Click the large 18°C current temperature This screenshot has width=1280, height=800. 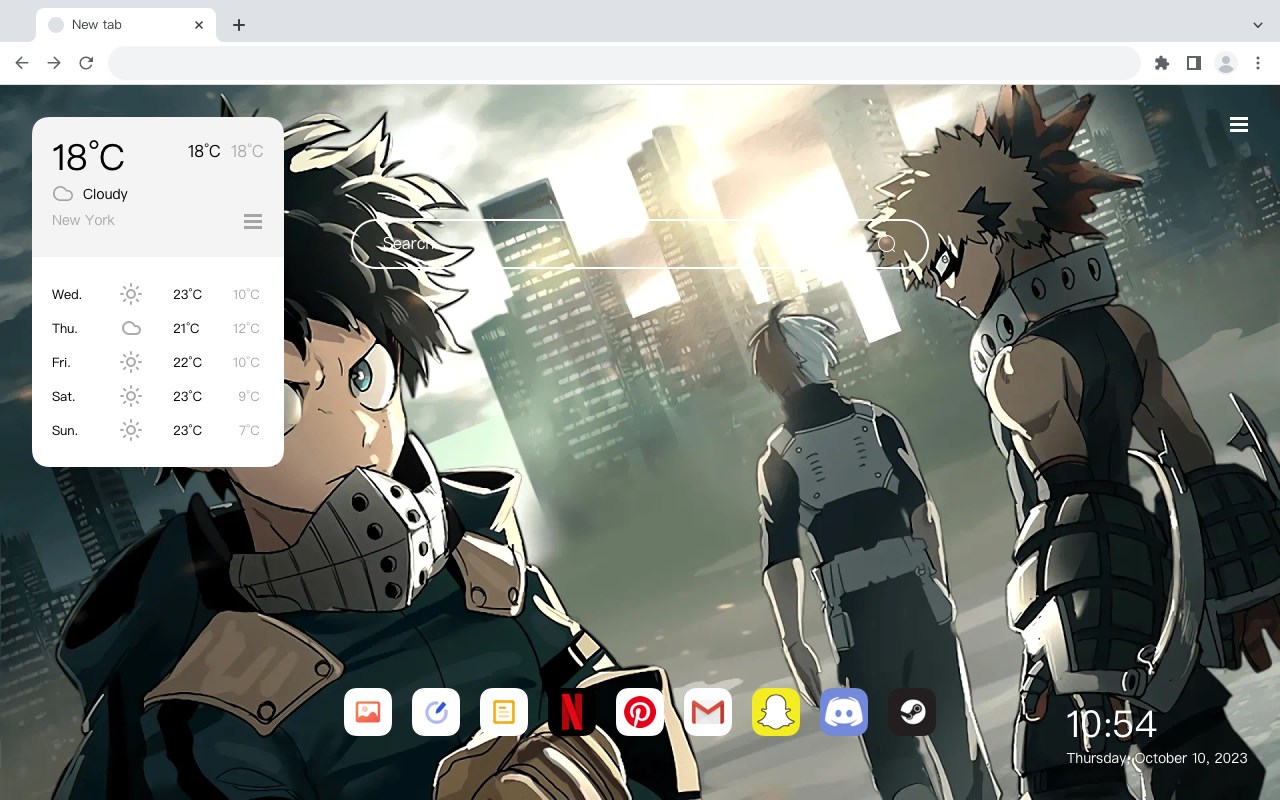tap(88, 157)
